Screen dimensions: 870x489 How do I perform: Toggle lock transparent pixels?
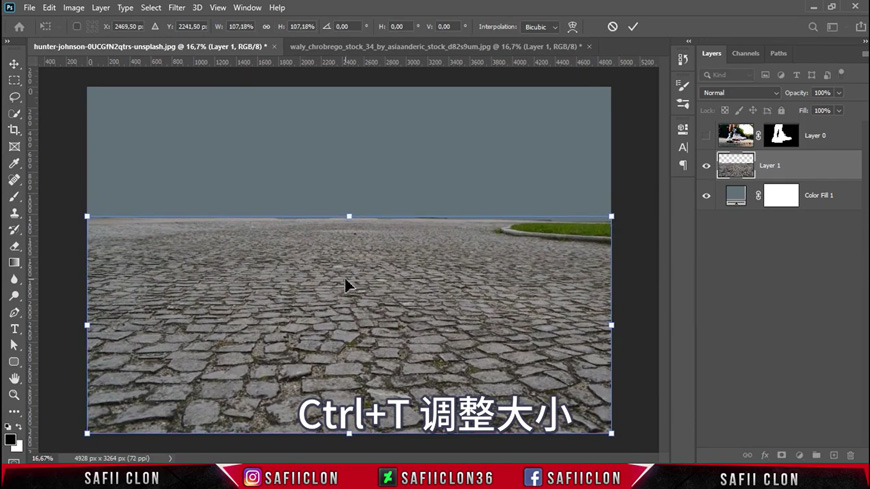725,110
